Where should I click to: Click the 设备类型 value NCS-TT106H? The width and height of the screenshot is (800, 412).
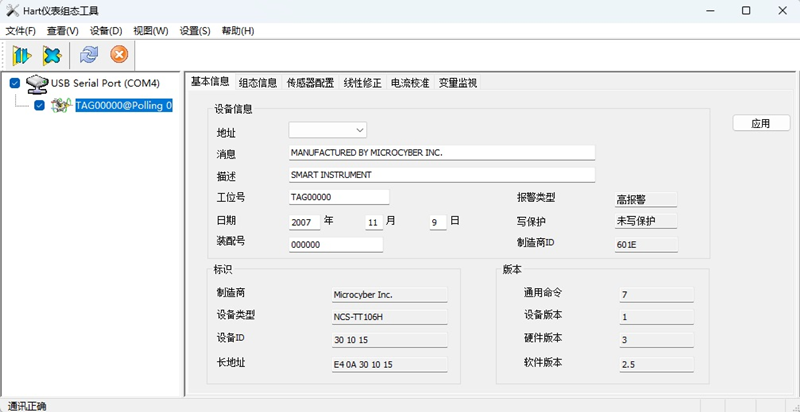tap(389, 317)
